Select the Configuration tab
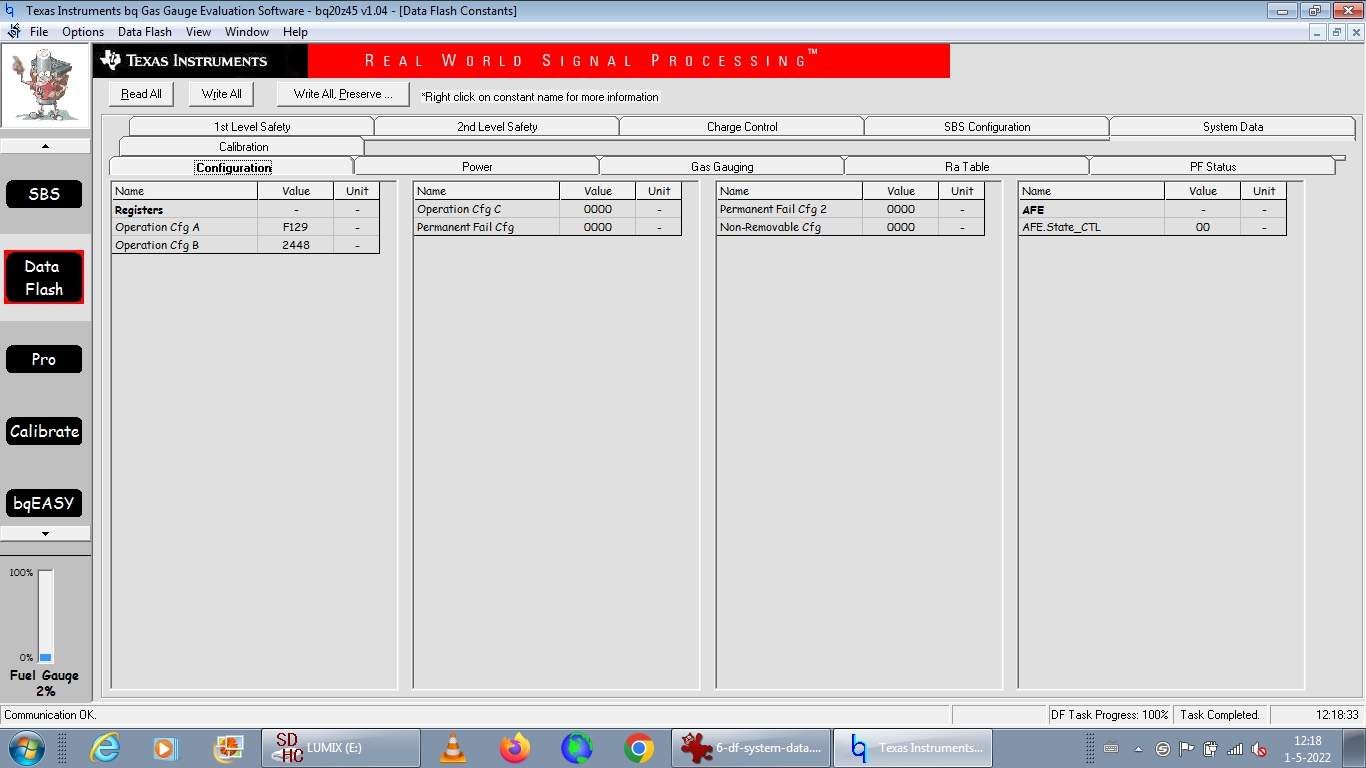The height and width of the screenshot is (768, 1366). point(233,167)
